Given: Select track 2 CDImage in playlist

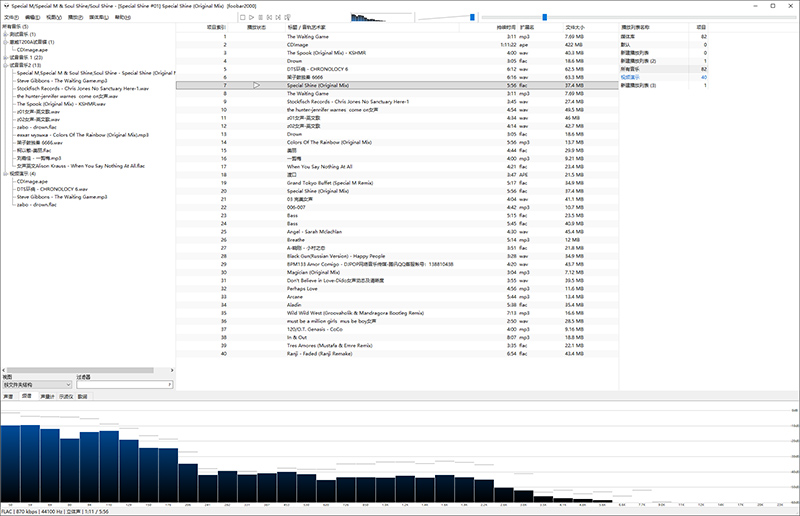Looking at the screenshot, I should [x=397, y=45].
